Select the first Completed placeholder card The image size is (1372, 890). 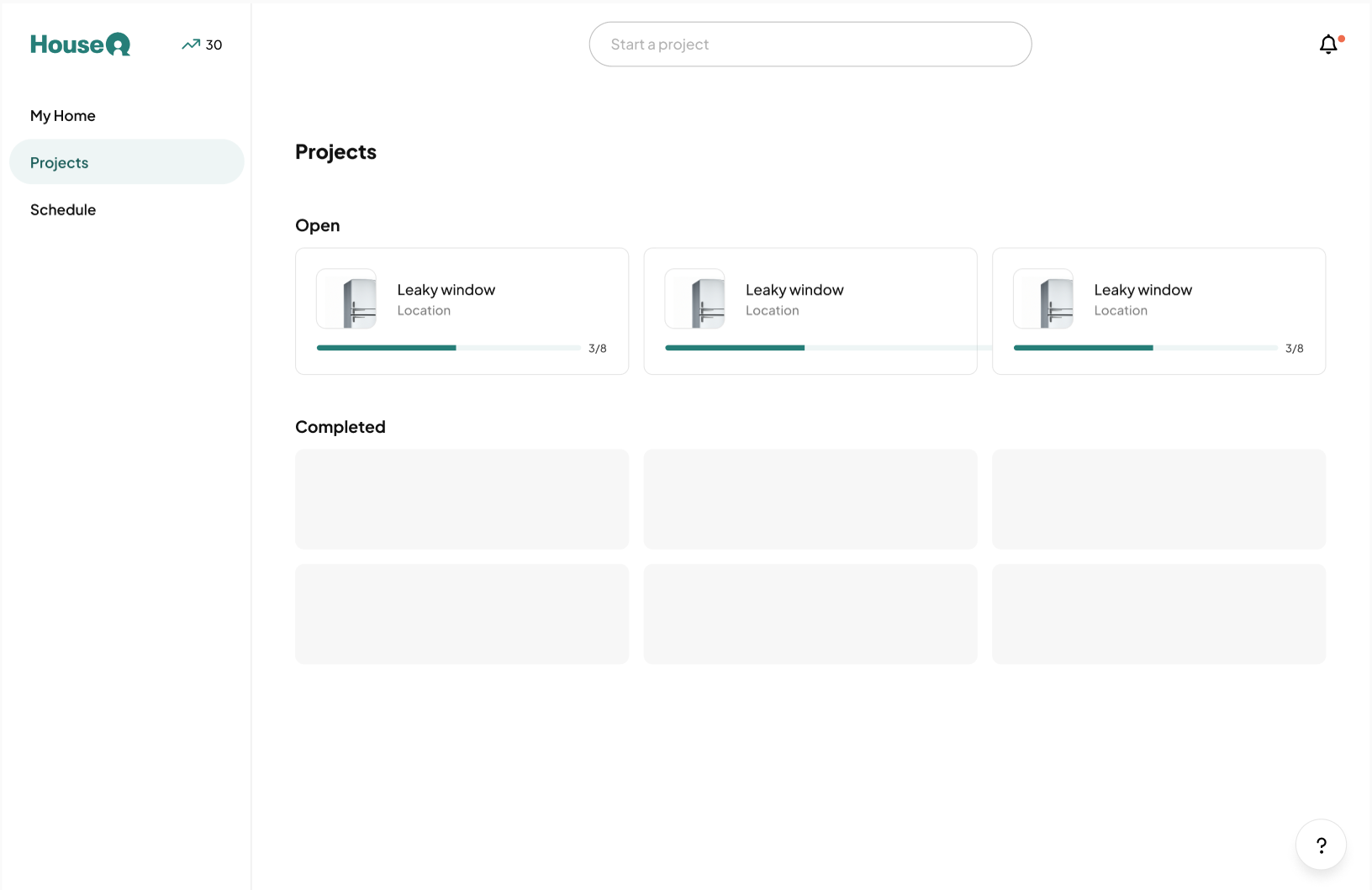tap(462, 499)
